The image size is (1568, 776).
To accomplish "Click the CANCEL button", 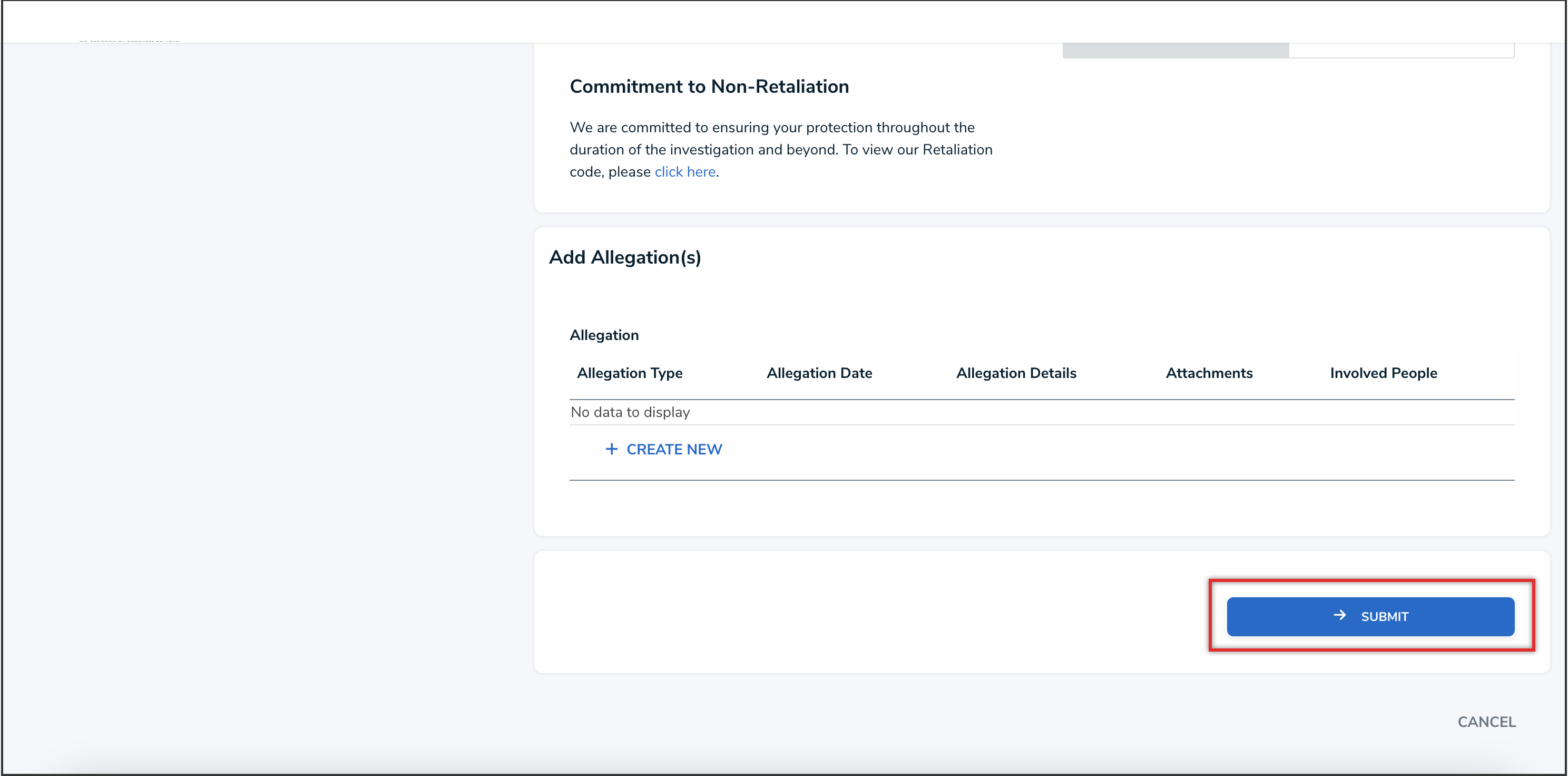I will pos(1486,722).
